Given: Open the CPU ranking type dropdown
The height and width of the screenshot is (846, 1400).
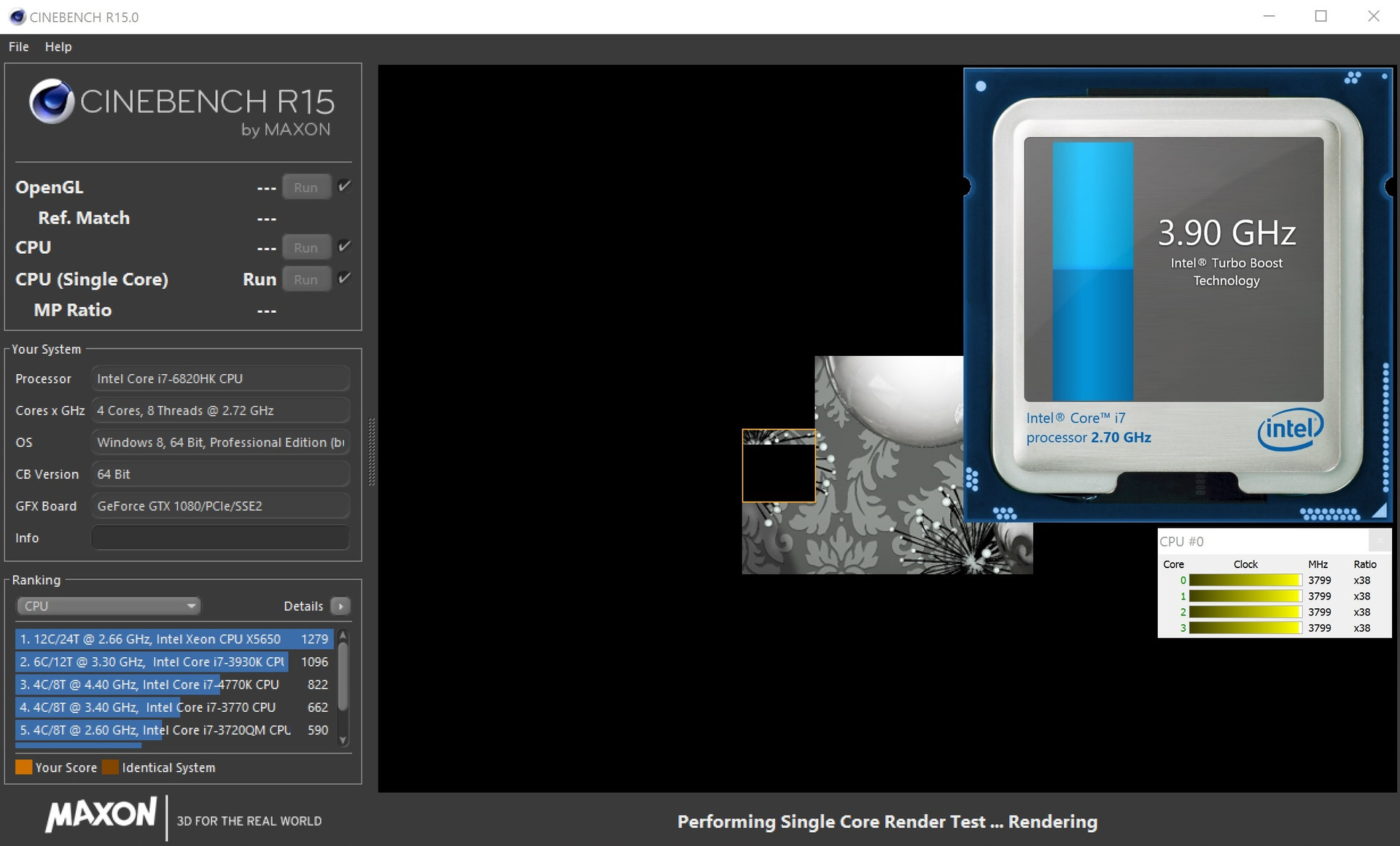Looking at the screenshot, I should pos(108,606).
